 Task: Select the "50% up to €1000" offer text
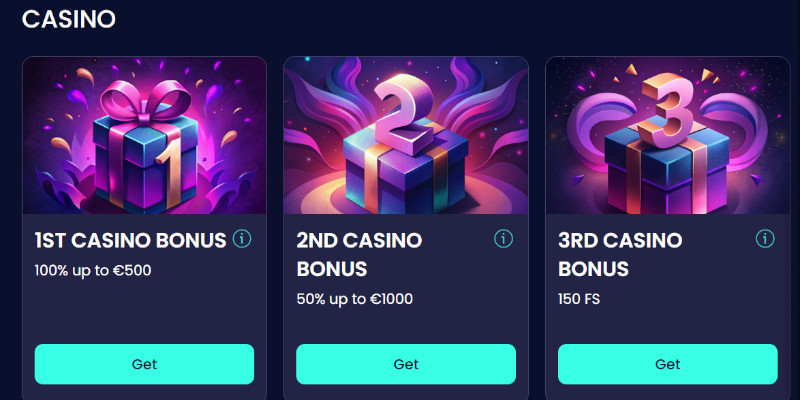[355, 298]
